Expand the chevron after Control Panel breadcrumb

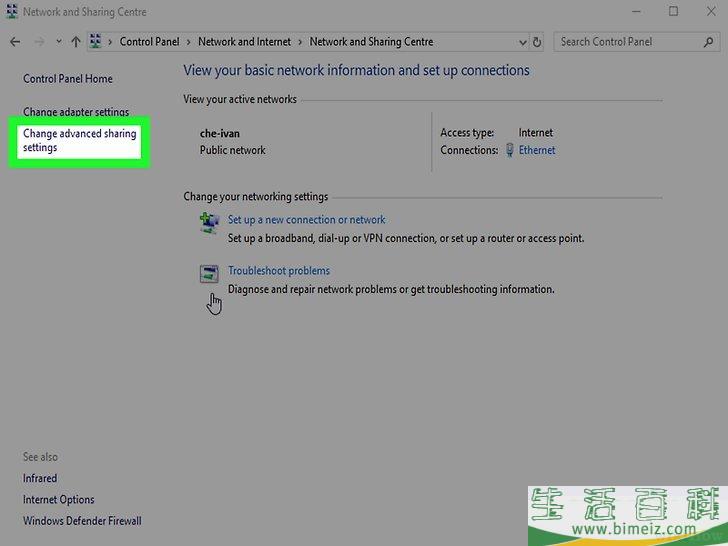pyautogui.click(x=189, y=42)
